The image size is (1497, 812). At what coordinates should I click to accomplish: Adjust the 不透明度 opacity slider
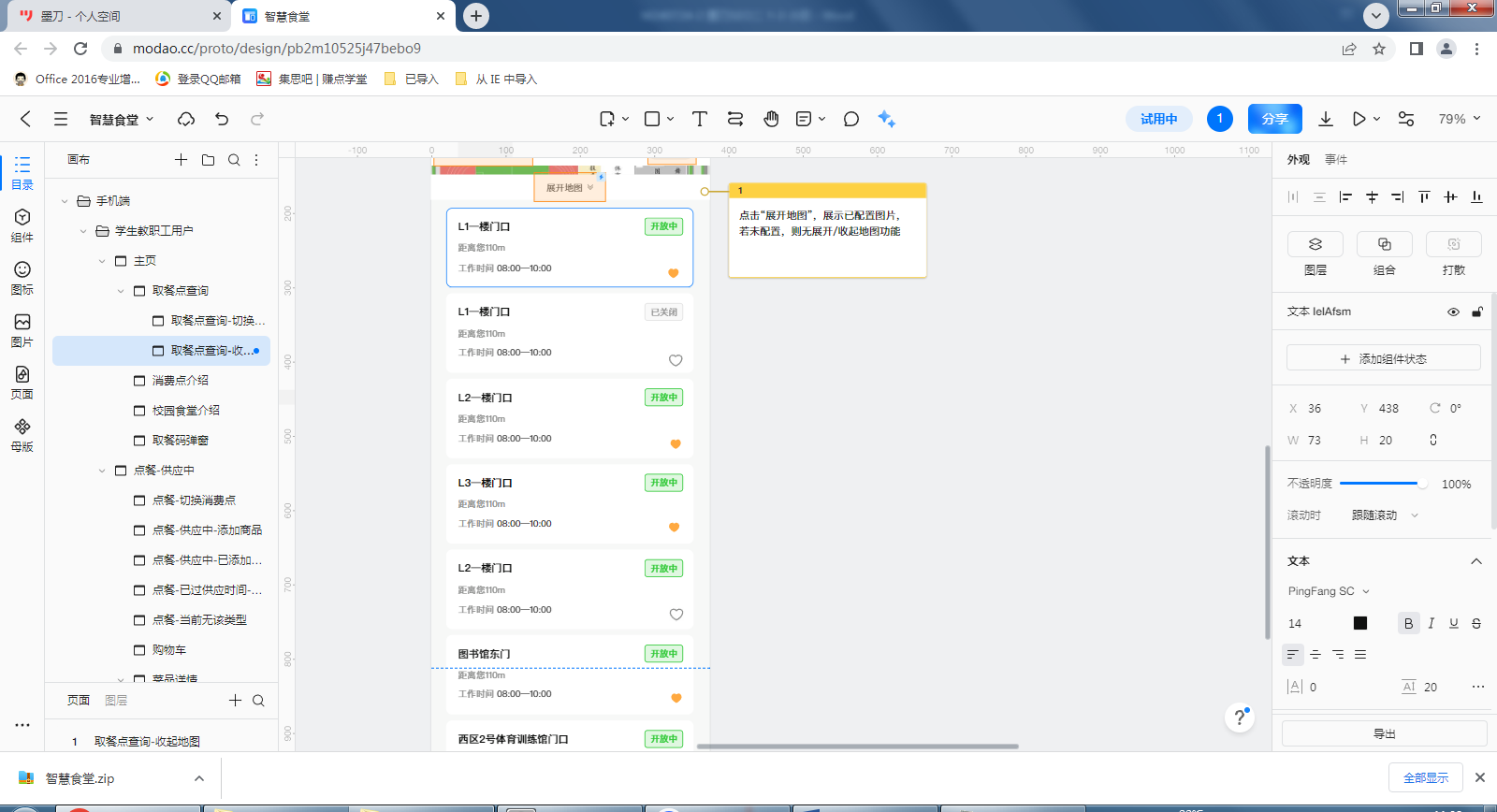pyautogui.click(x=1384, y=484)
